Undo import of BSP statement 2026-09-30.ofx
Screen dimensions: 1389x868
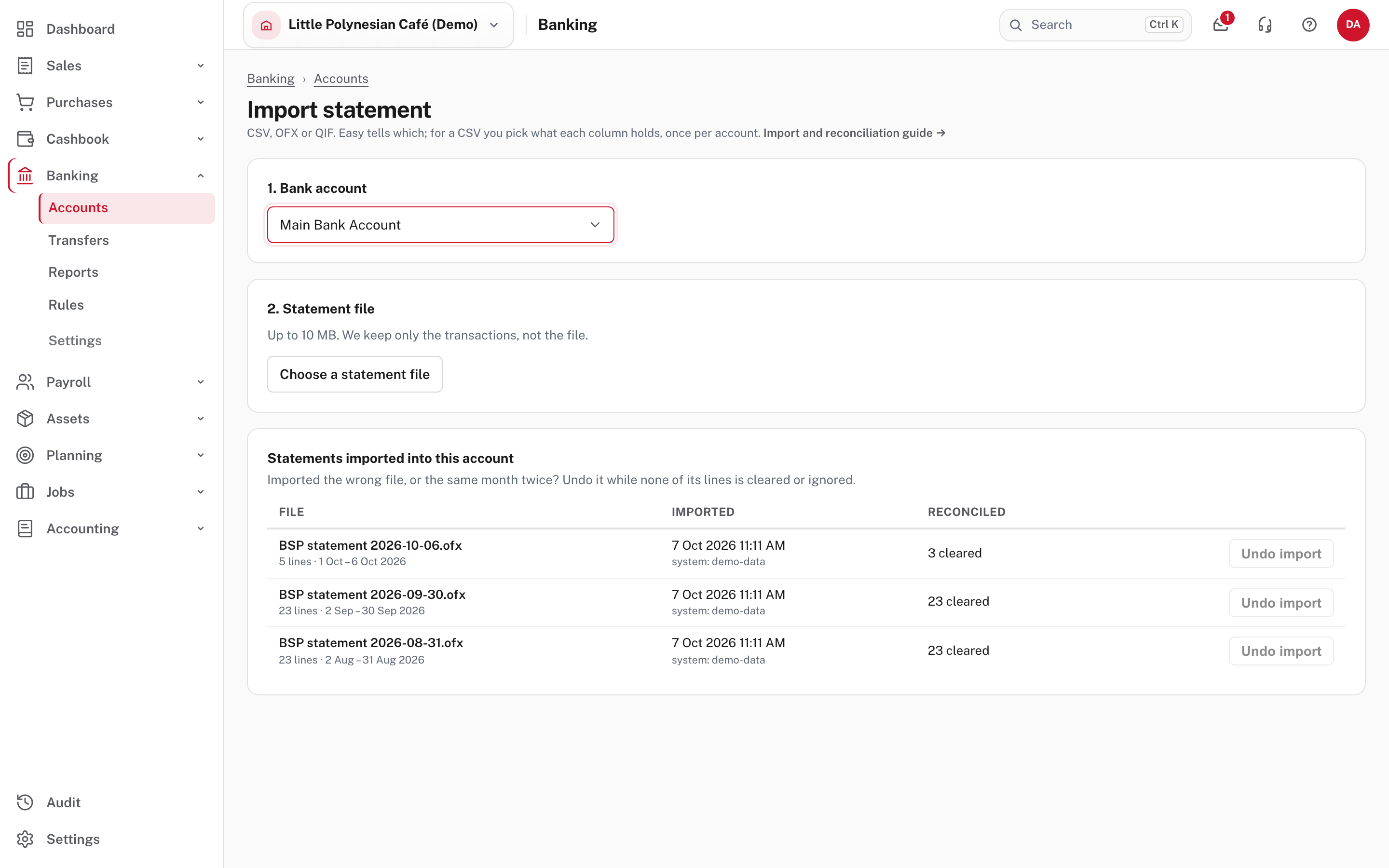click(x=1281, y=603)
